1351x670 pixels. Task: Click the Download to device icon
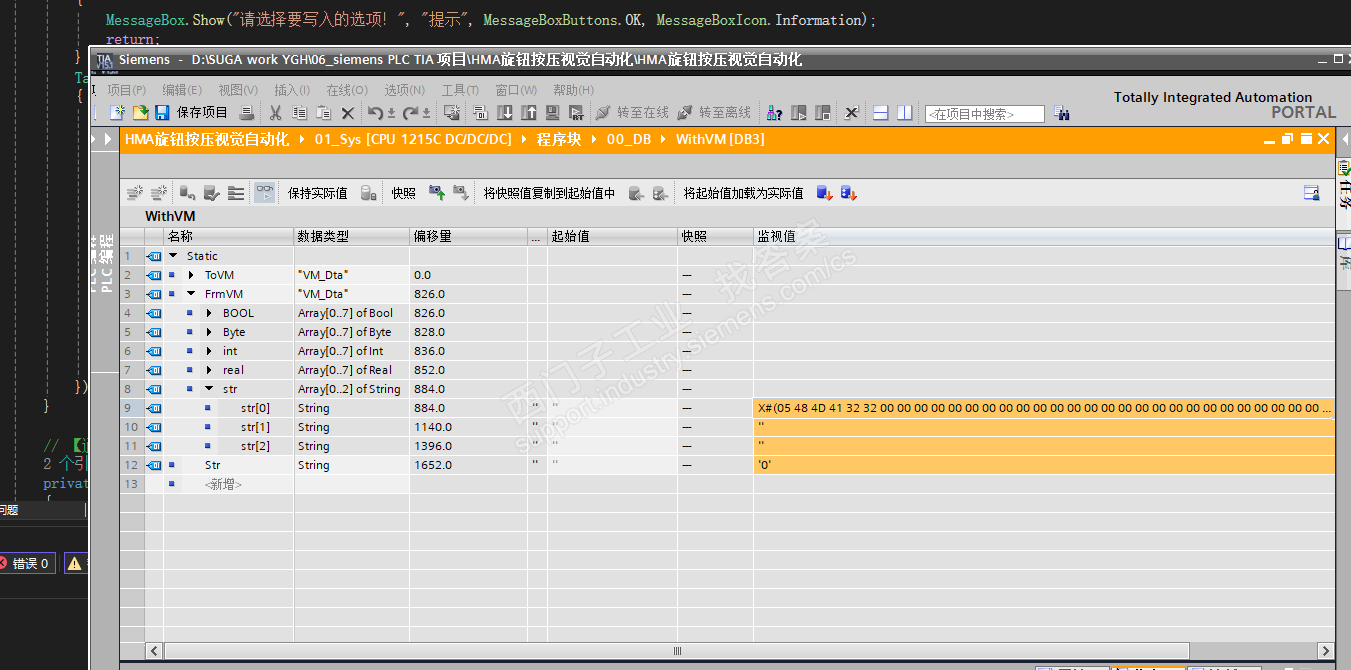pyautogui.click(x=504, y=113)
